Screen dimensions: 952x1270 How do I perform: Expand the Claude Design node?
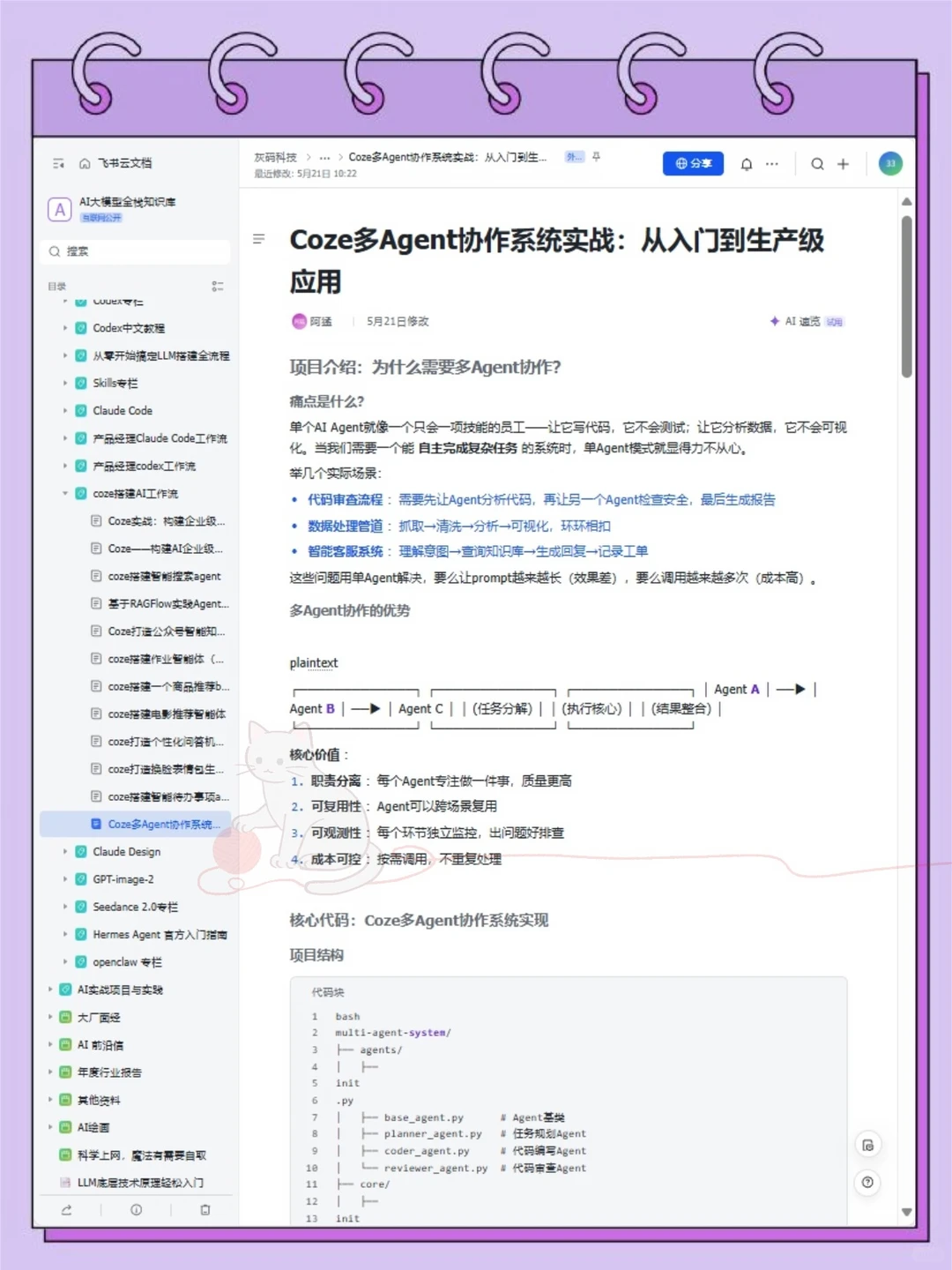tap(64, 852)
